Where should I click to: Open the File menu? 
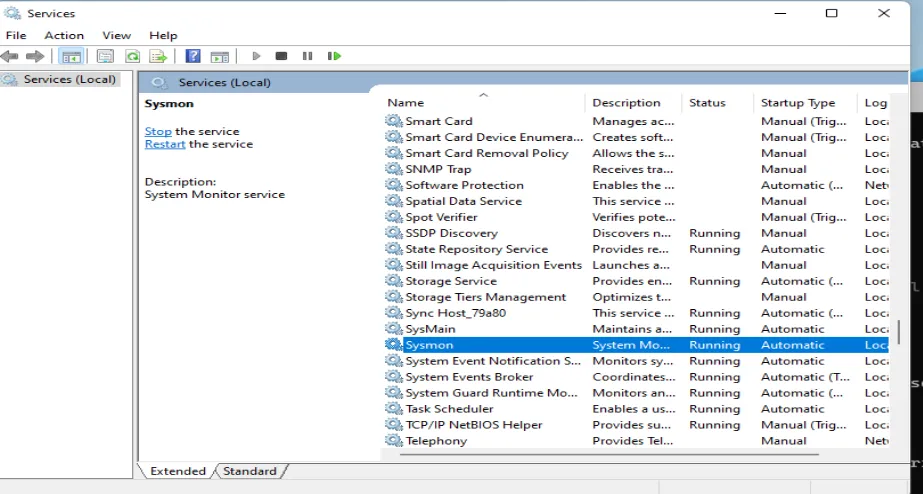[x=16, y=35]
